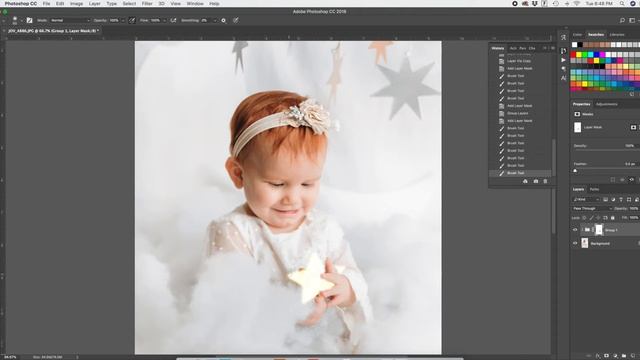
Task: Open the Smoothing value dropdown arrow
Action: pyautogui.click(x=215, y=20)
